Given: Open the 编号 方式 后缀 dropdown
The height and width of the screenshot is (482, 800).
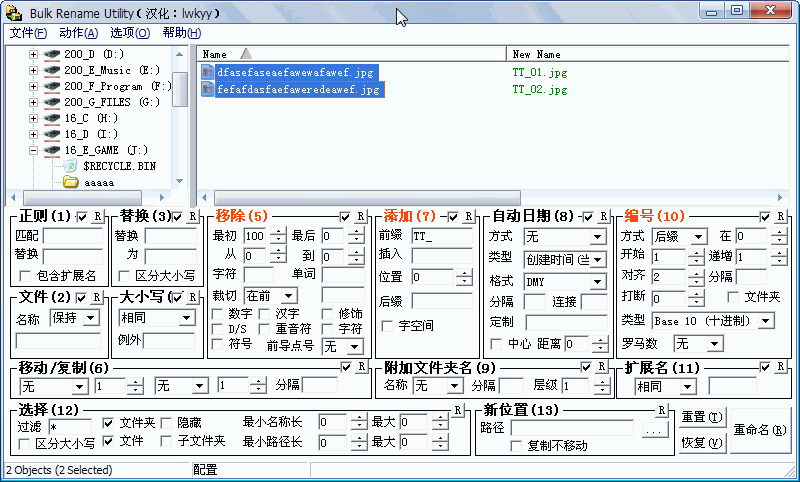Looking at the screenshot, I should tap(699, 237).
